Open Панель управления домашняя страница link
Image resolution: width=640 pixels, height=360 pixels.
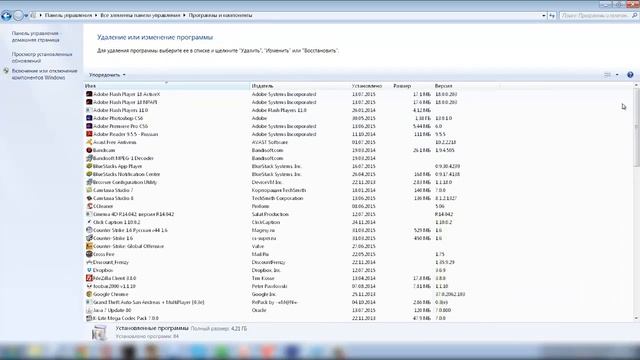tap(36, 37)
